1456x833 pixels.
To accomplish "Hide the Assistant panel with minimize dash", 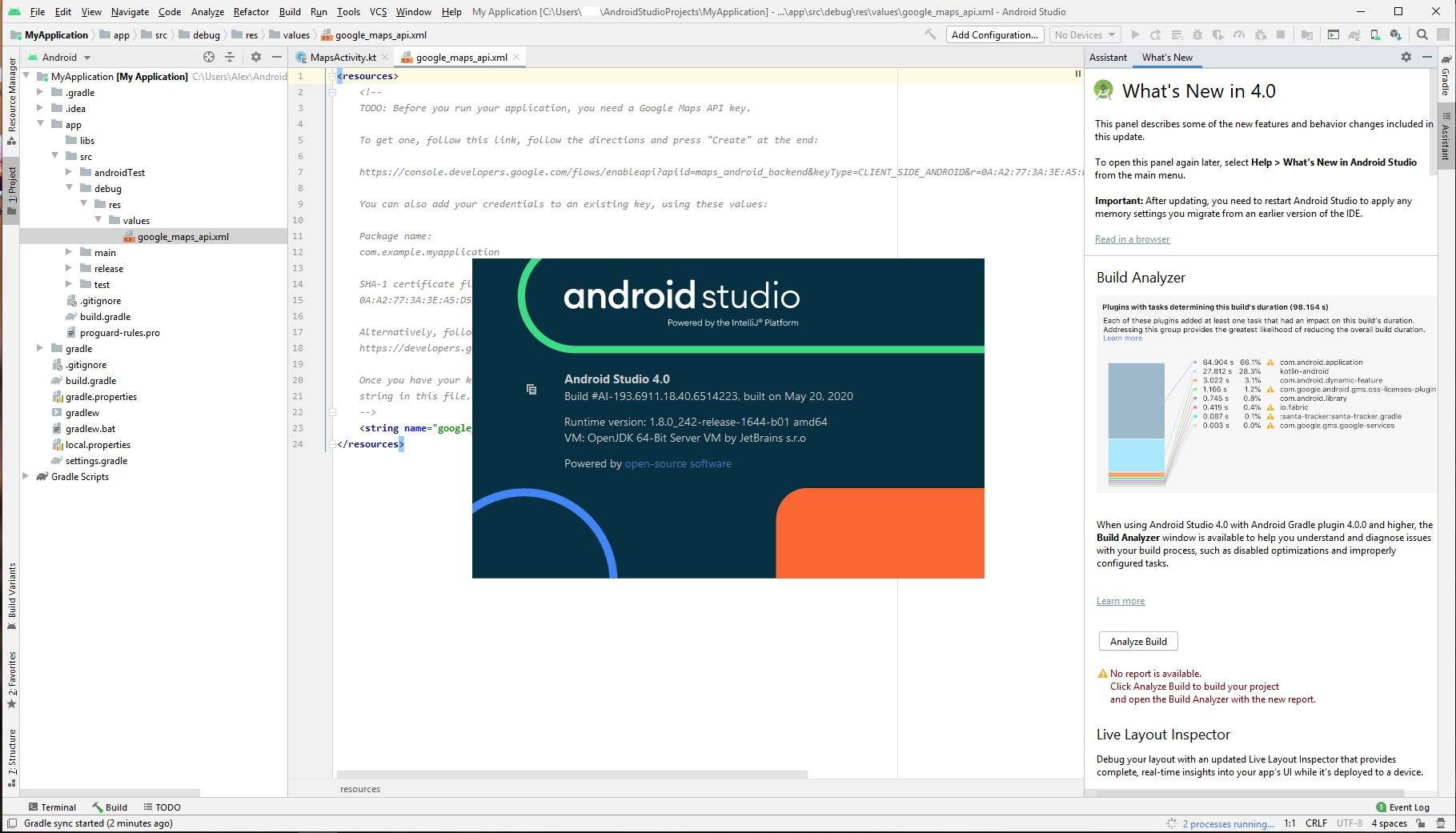I will click(x=1427, y=57).
